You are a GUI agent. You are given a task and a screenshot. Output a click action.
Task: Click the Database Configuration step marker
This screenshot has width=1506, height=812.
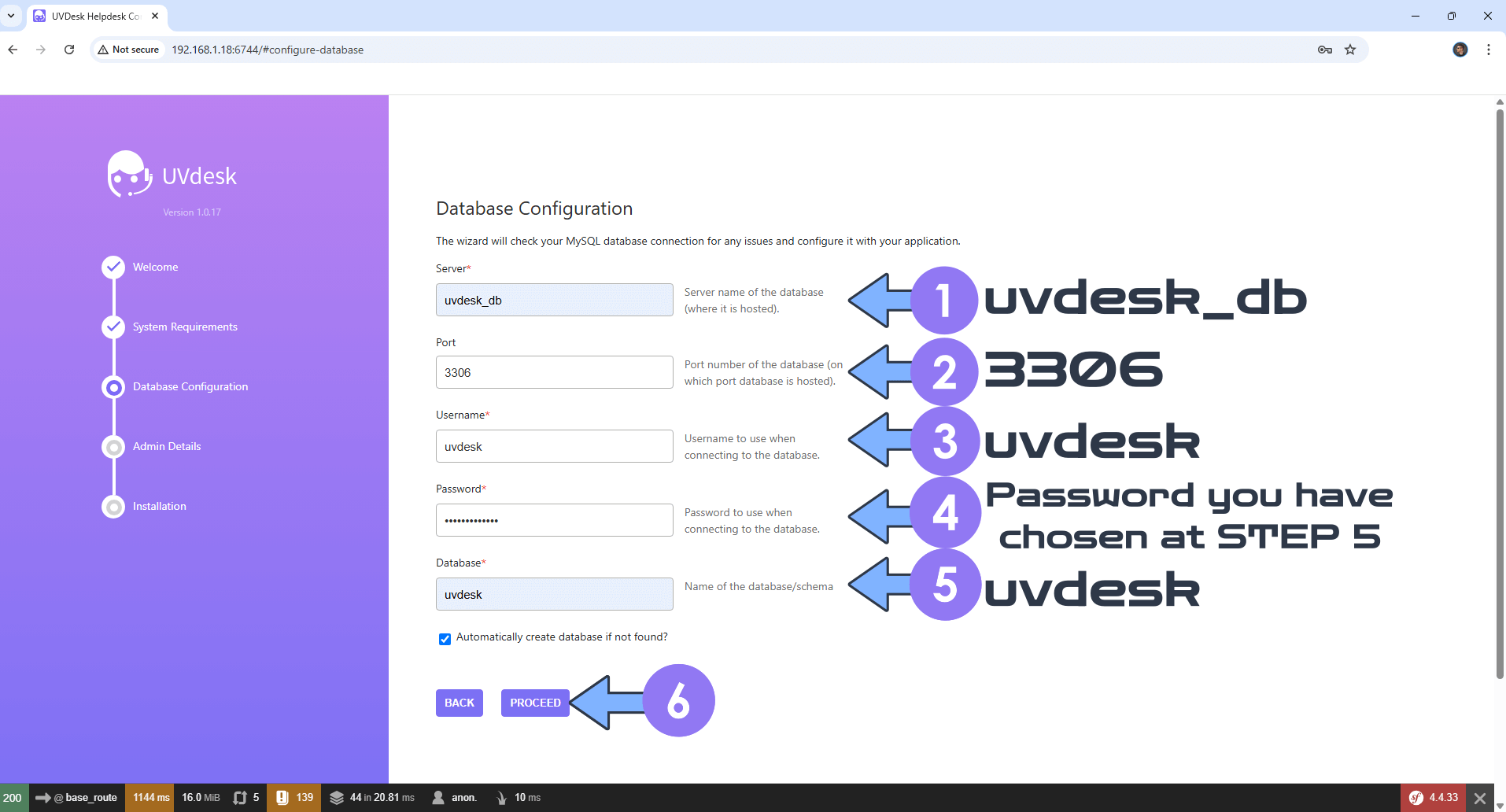click(x=113, y=386)
